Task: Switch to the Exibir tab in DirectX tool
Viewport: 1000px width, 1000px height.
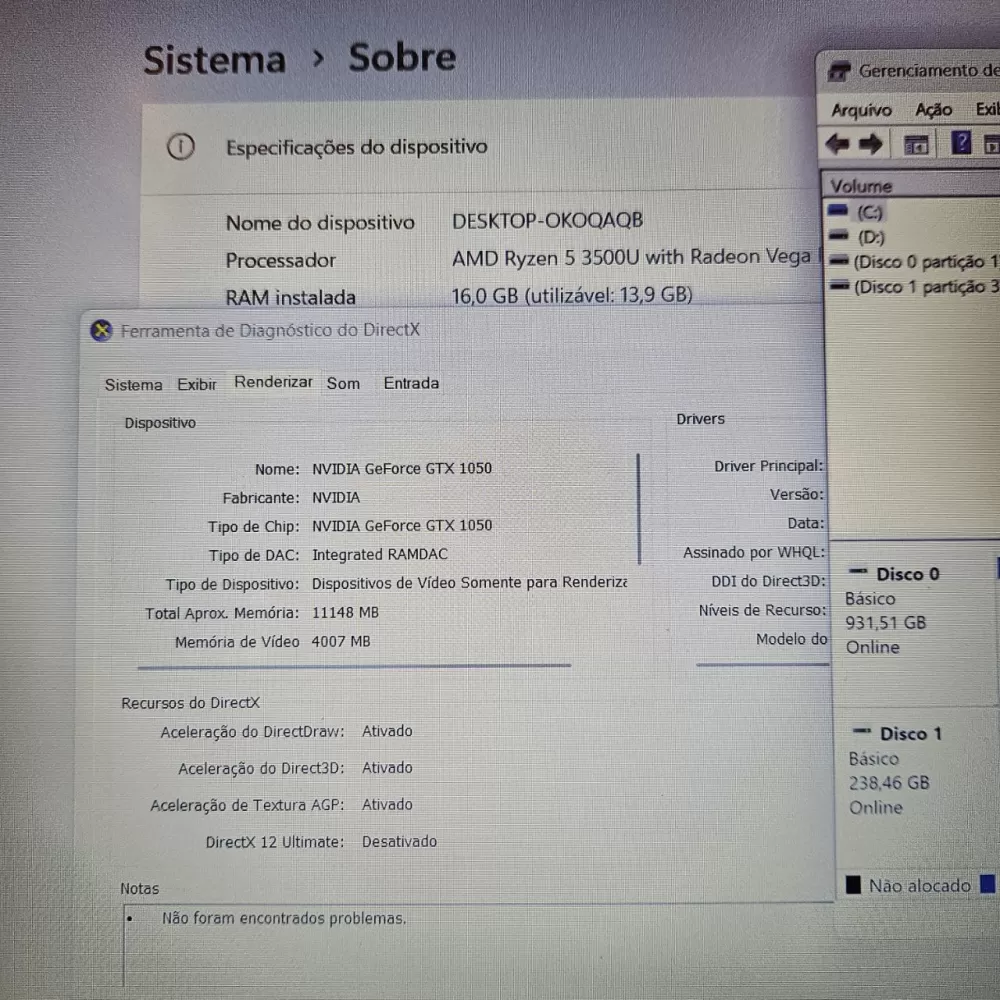Action: click(196, 385)
